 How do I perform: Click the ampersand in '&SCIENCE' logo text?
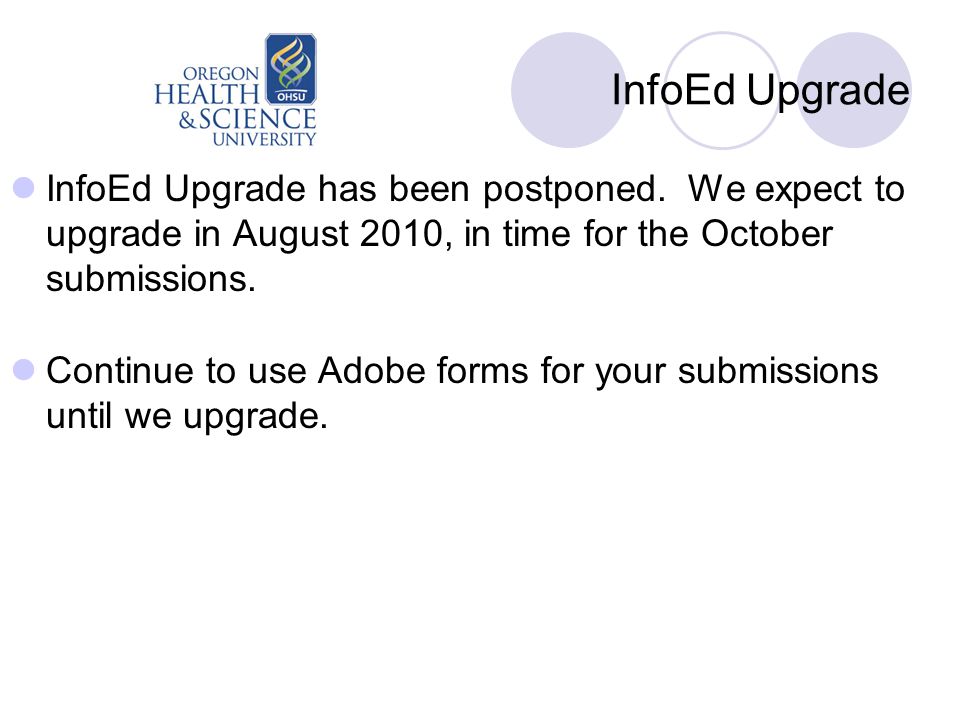point(187,119)
